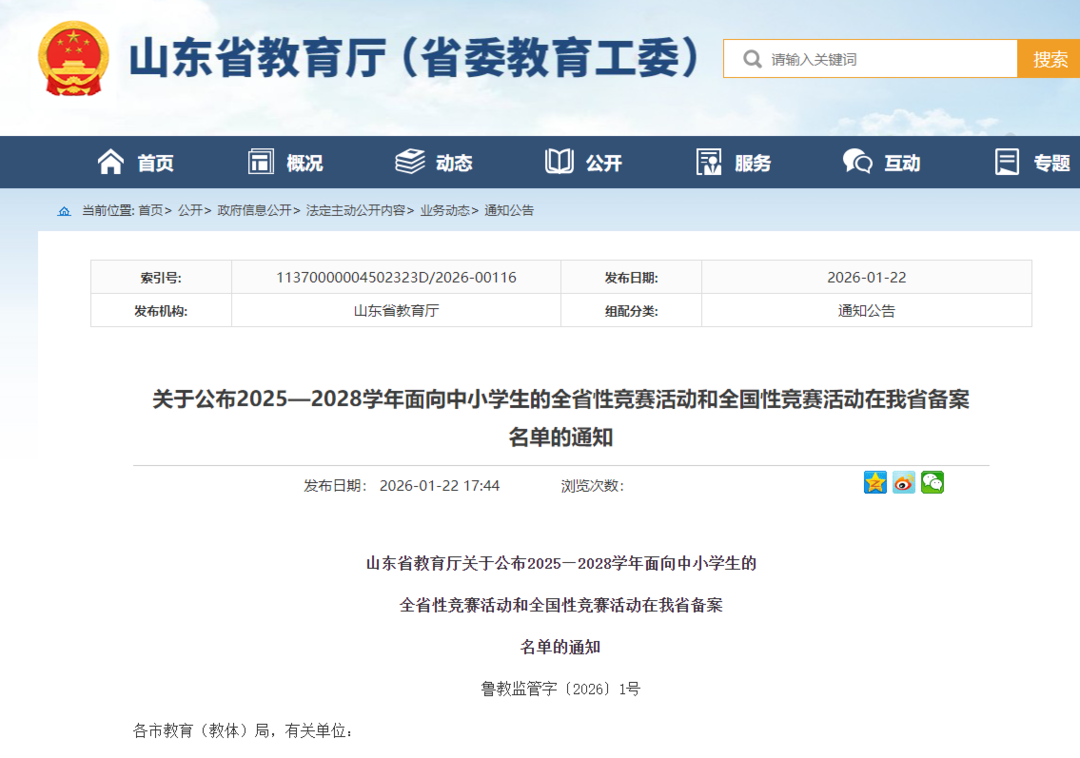
Task: Go to 政府信息公开 breadcrumb link
Action: click(x=254, y=211)
